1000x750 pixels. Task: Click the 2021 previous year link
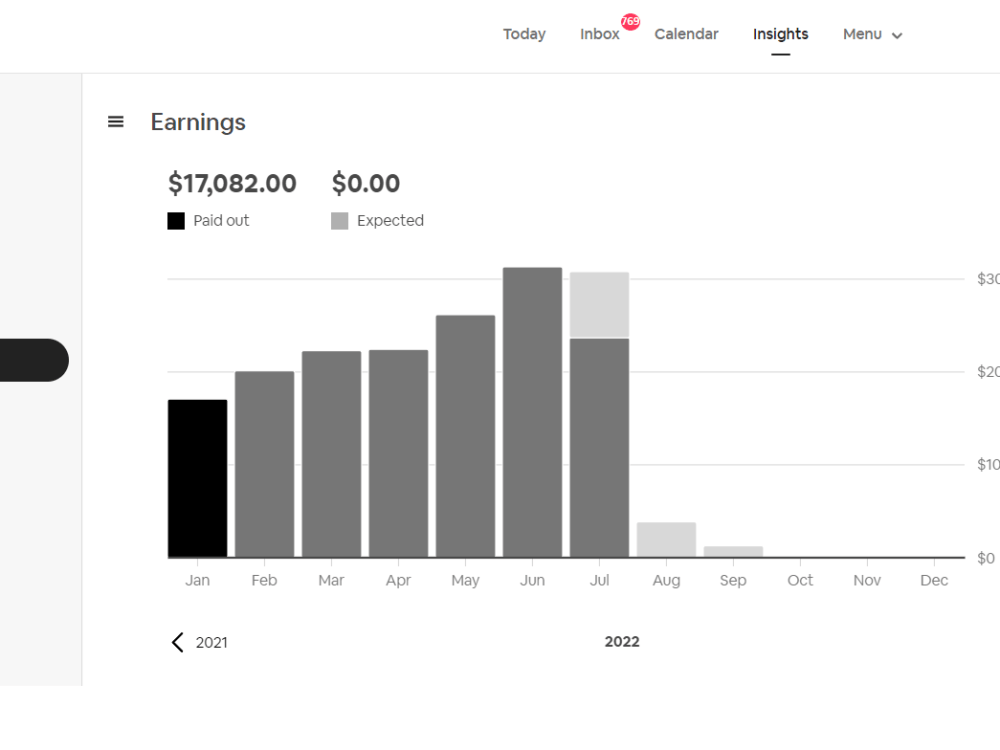coord(211,642)
